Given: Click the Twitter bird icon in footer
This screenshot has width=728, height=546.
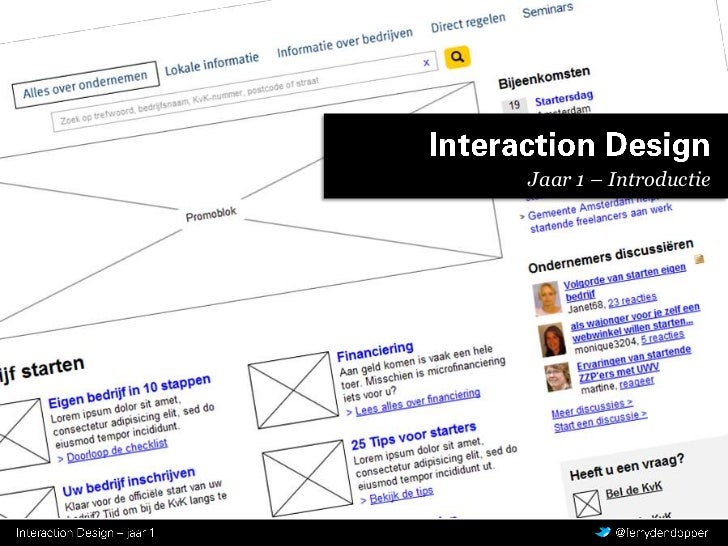Looking at the screenshot, I should (x=603, y=532).
